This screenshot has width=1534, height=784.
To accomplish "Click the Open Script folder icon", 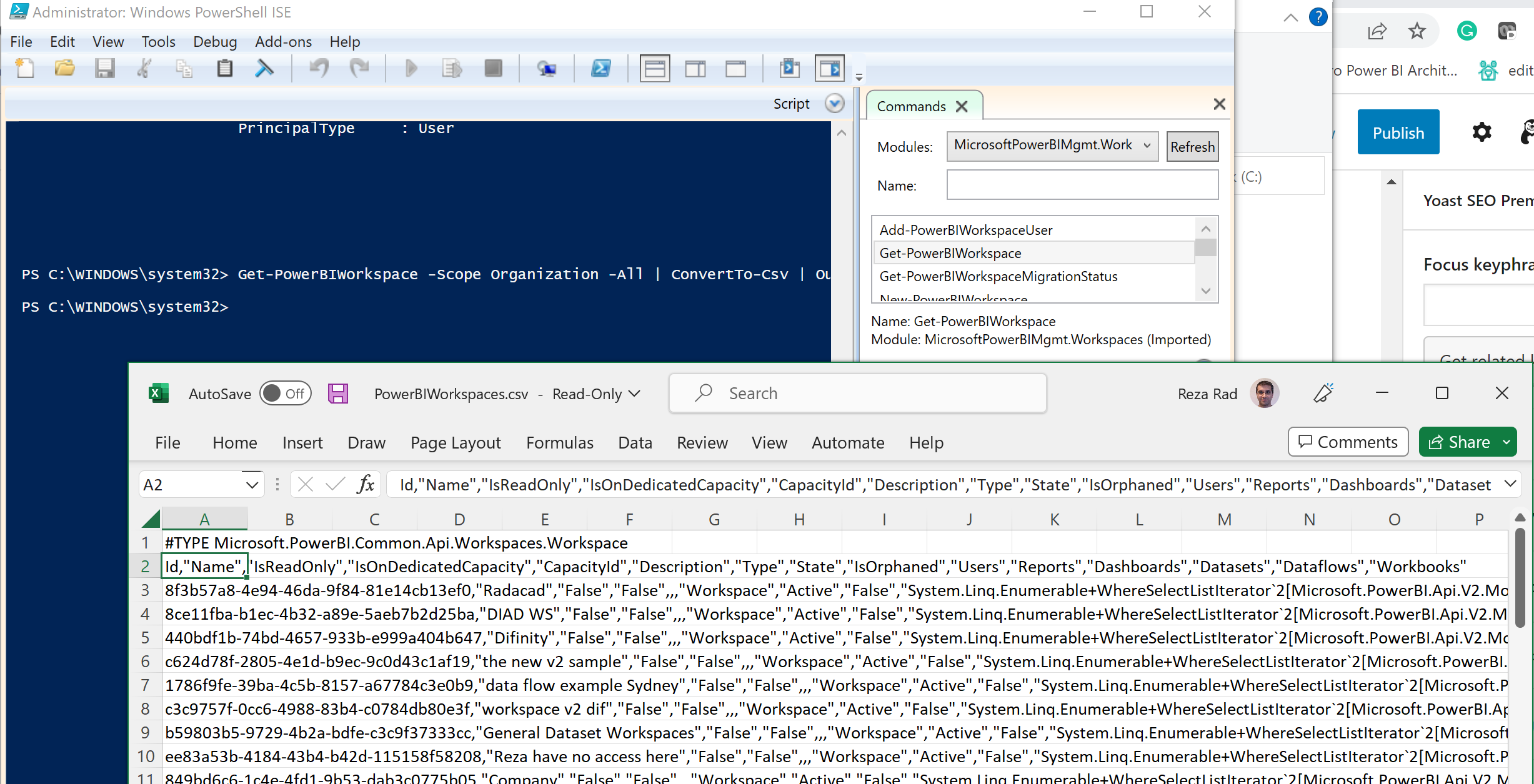I will 64,68.
